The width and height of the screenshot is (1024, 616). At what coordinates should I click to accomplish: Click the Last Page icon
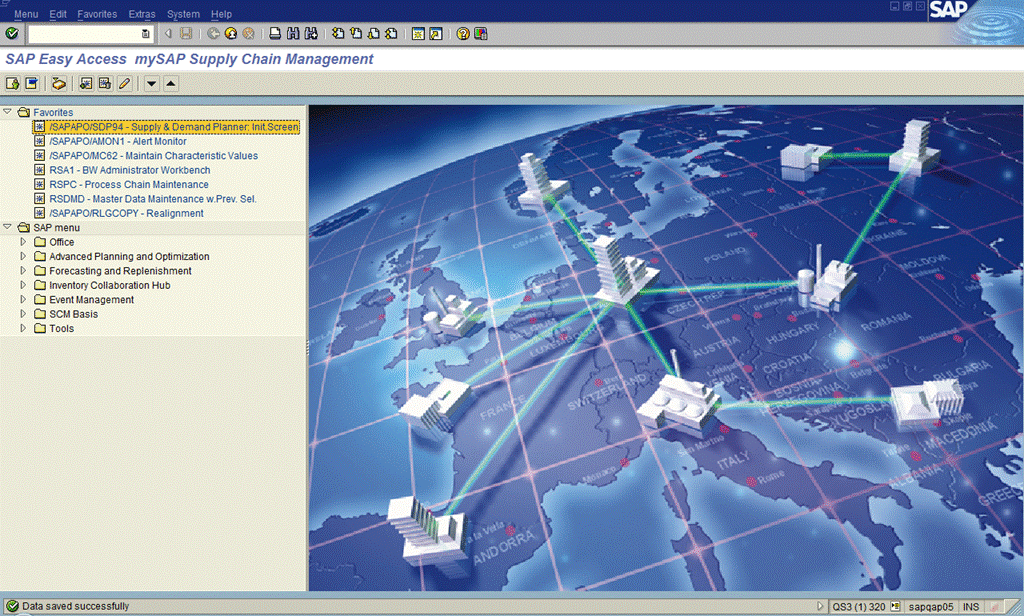coord(391,33)
